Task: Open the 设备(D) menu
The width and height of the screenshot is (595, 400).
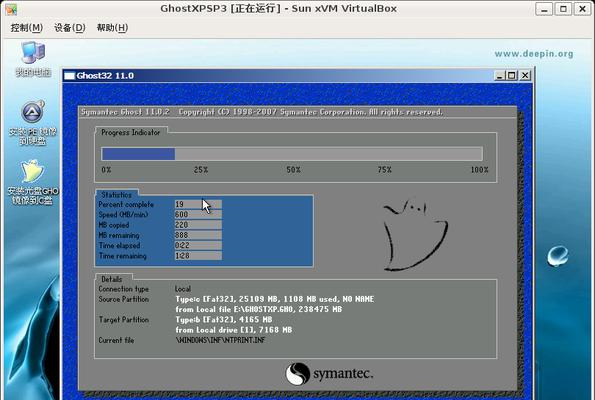Action: pyautogui.click(x=69, y=28)
